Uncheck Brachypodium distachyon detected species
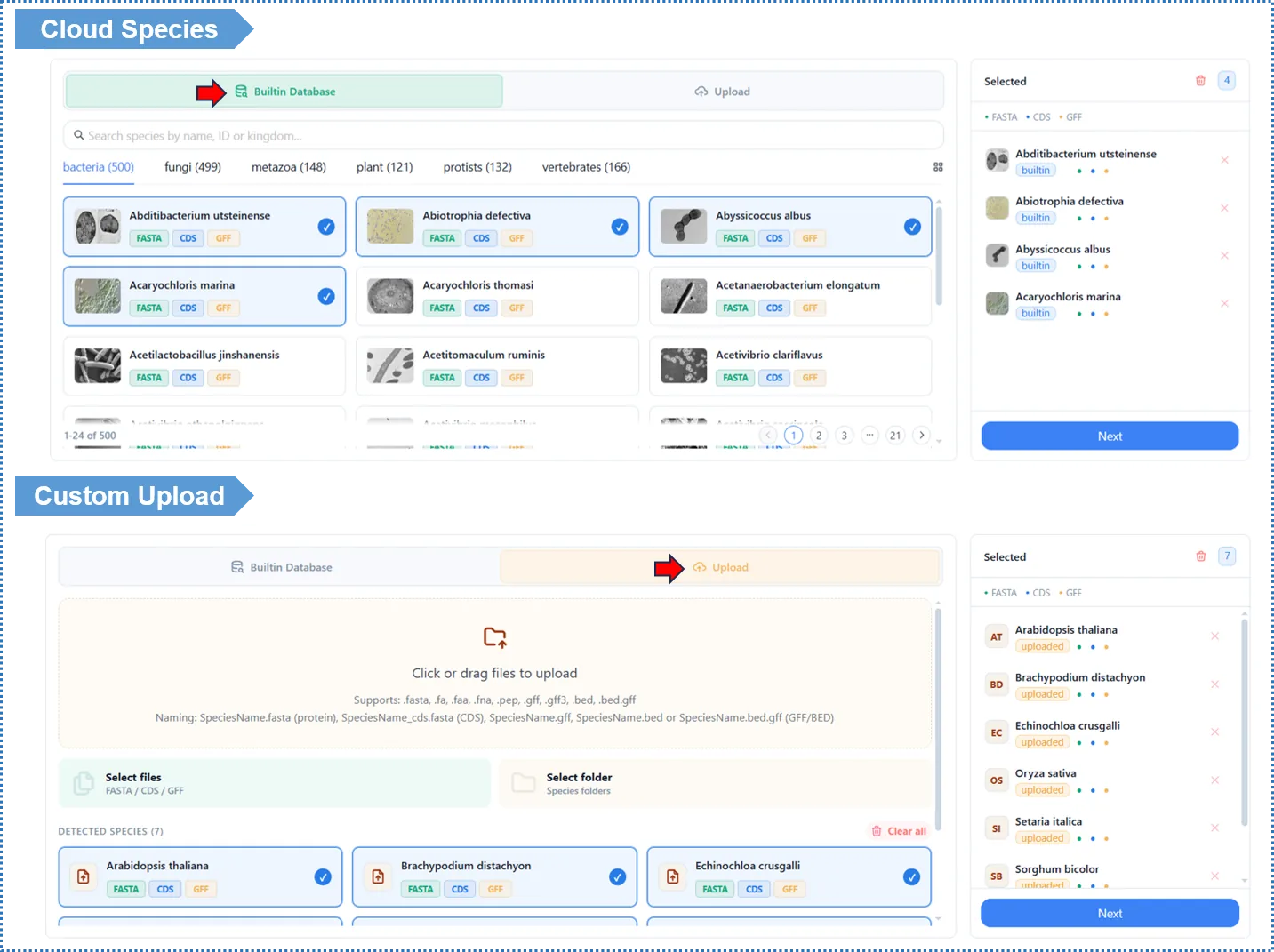This screenshot has width=1274, height=952. (617, 877)
